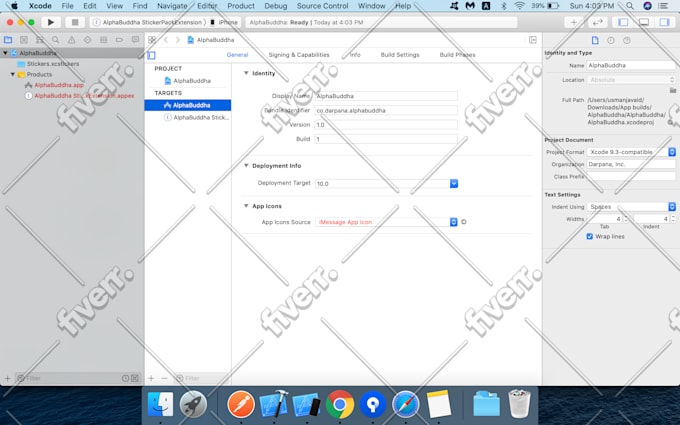
Task: Click the source control status filter icon
Action: tap(135, 378)
